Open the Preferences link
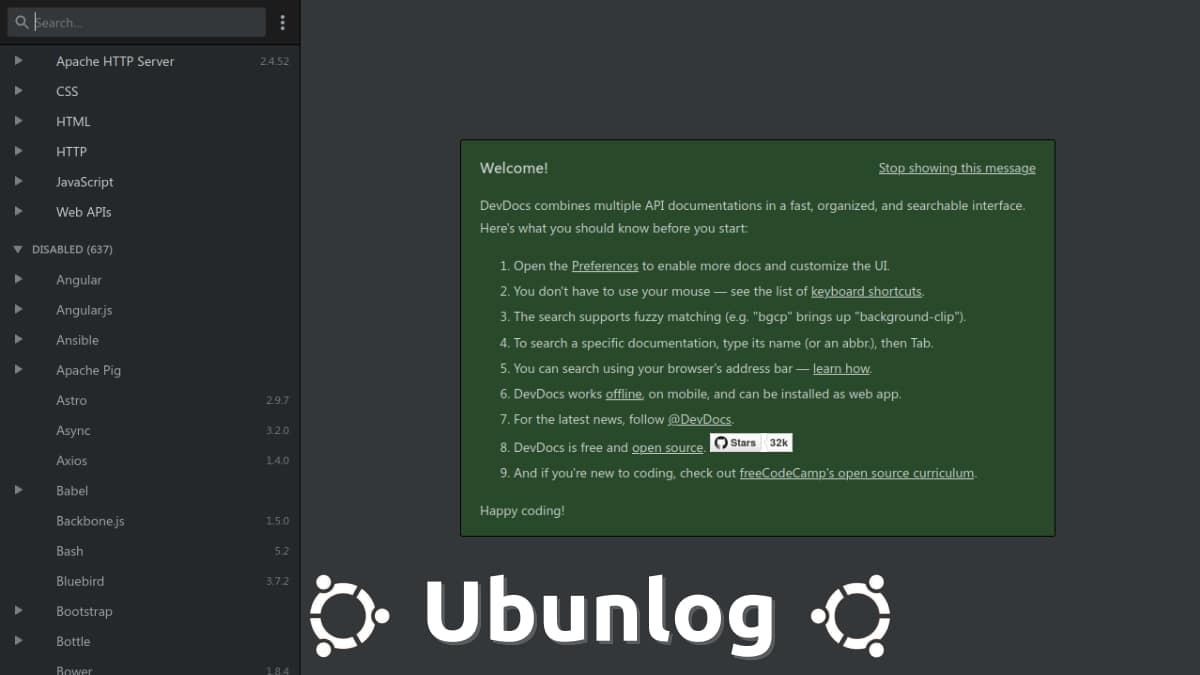Viewport: 1200px width, 675px height. pos(605,266)
